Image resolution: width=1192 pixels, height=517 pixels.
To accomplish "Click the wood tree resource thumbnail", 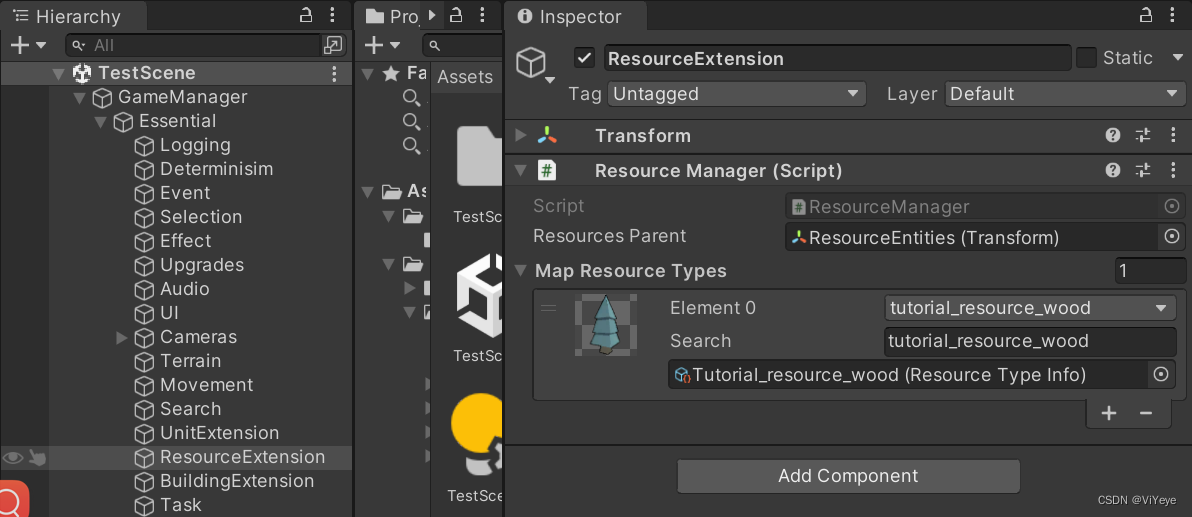I will pos(605,325).
